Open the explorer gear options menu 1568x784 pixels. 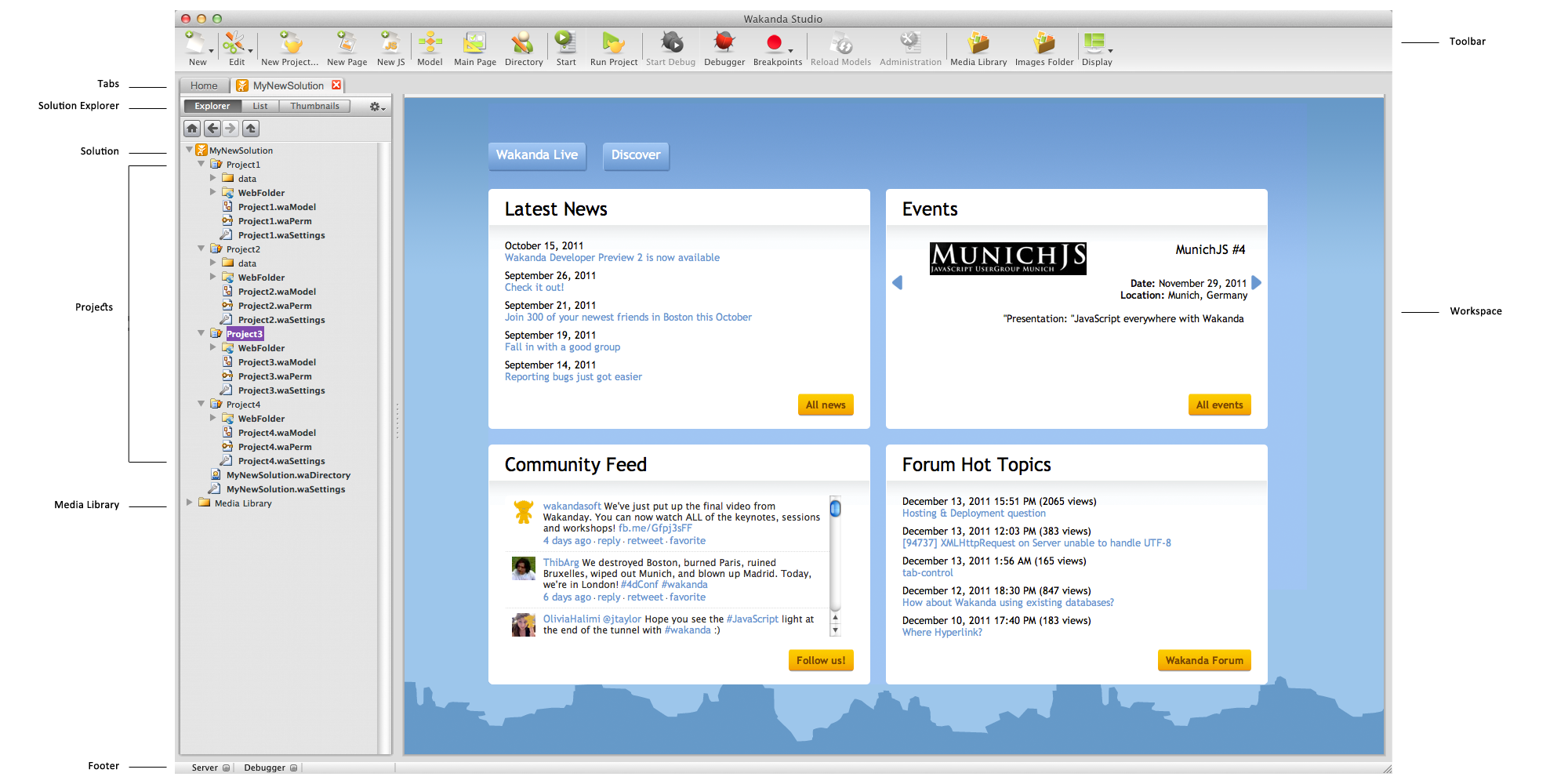tap(377, 107)
